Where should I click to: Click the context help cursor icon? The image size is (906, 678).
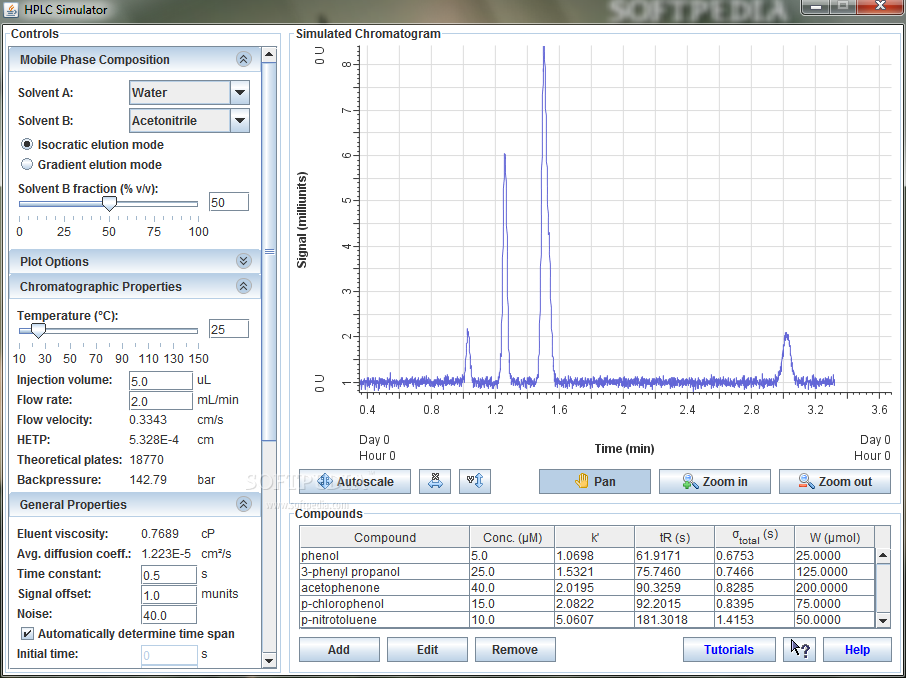coord(800,650)
